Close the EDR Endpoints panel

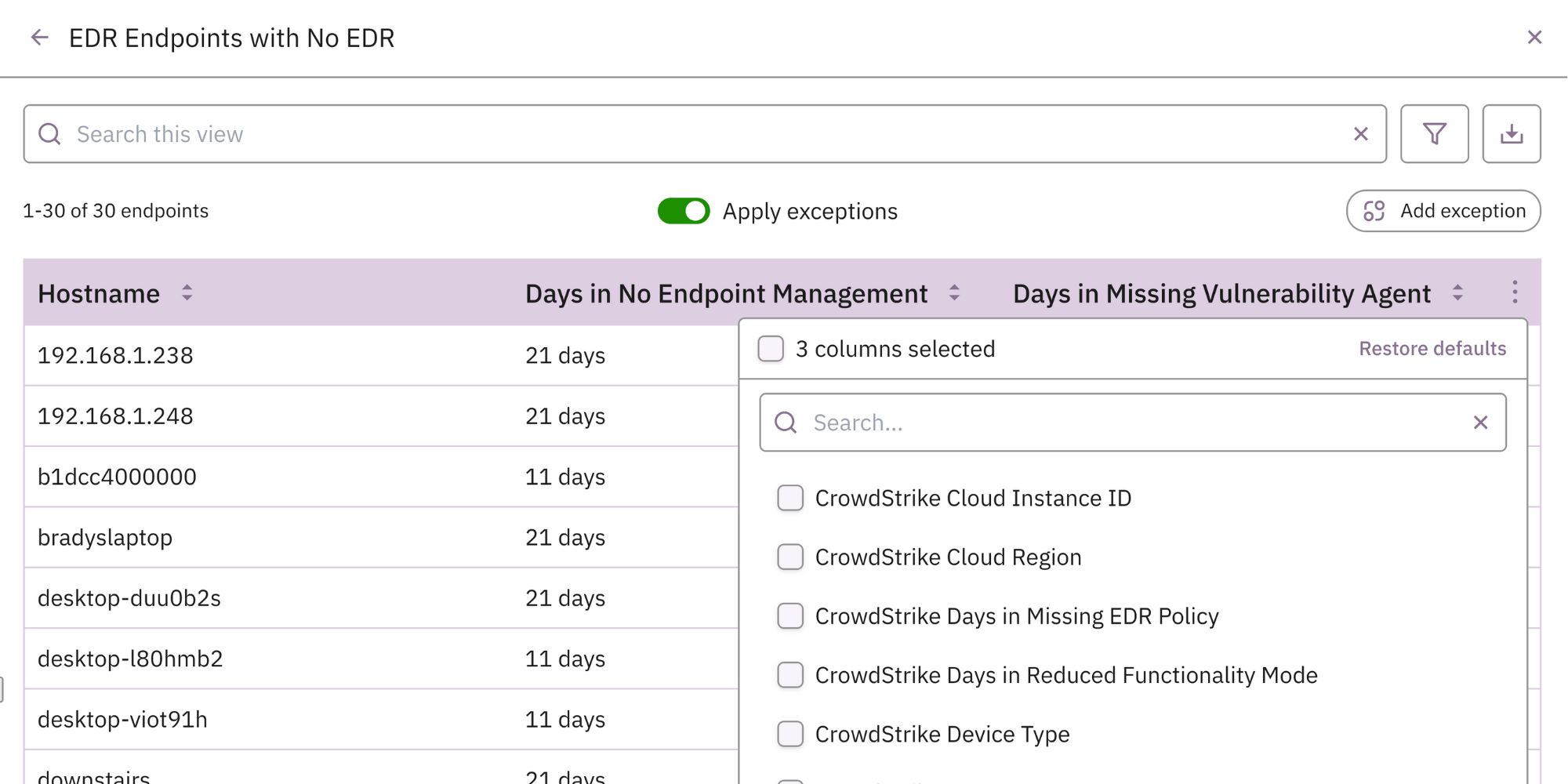click(1534, 37)
